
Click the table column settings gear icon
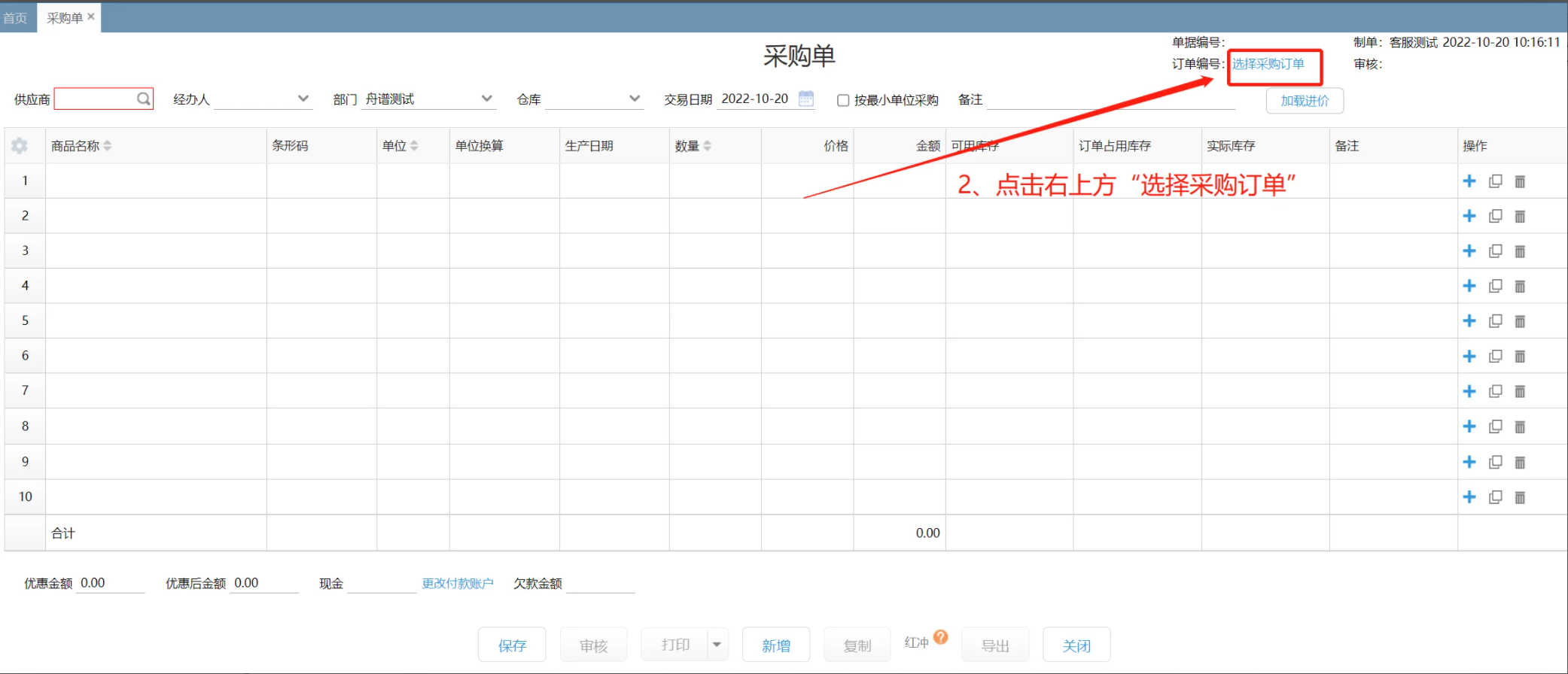(x=20, y=146)
